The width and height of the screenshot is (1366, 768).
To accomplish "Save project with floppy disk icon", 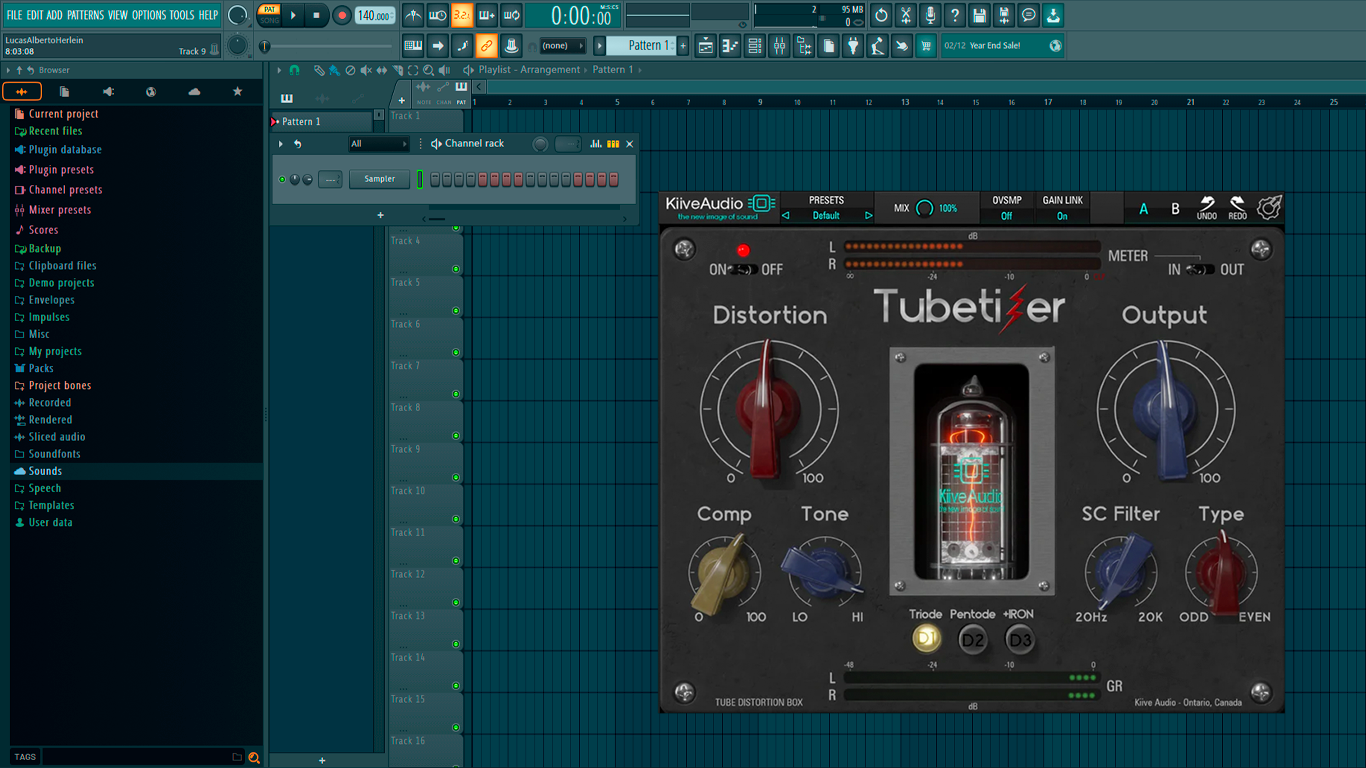I will (980, 15).
